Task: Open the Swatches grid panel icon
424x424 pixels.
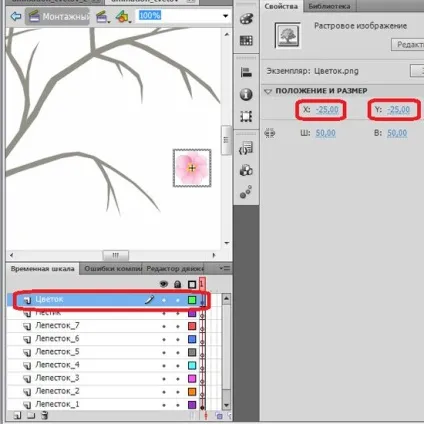Action: pos(246,41)
